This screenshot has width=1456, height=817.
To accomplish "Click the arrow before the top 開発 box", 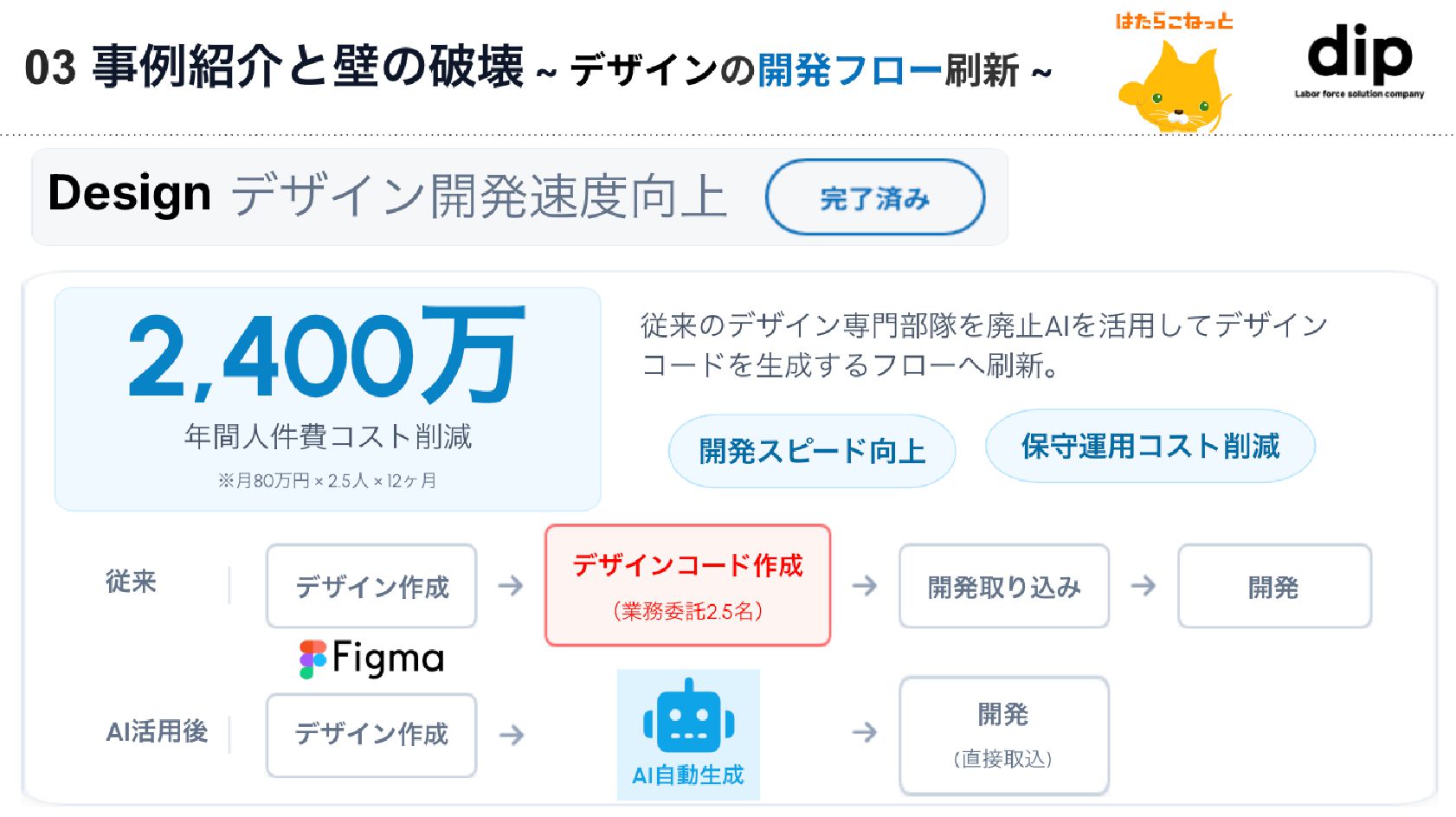I will point(1143,586).
